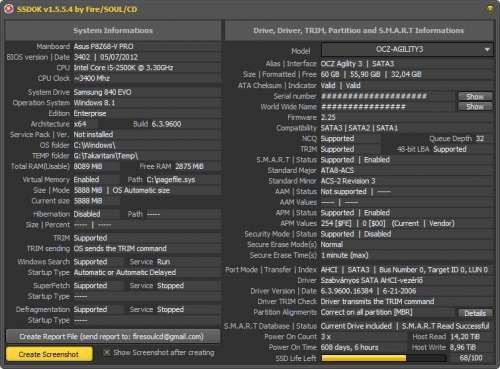Click Create Report File button

[113, 336]
